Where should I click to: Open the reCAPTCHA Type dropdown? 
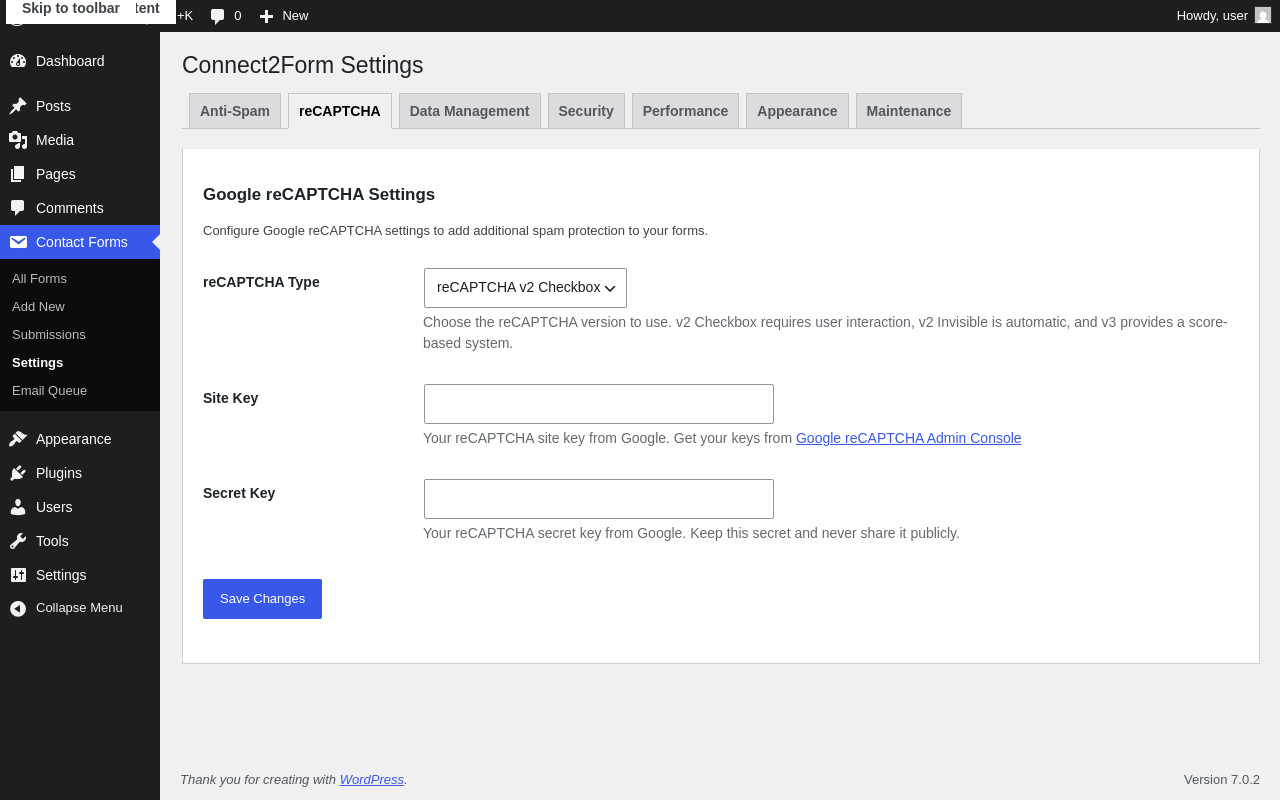[x=525, y=288]
